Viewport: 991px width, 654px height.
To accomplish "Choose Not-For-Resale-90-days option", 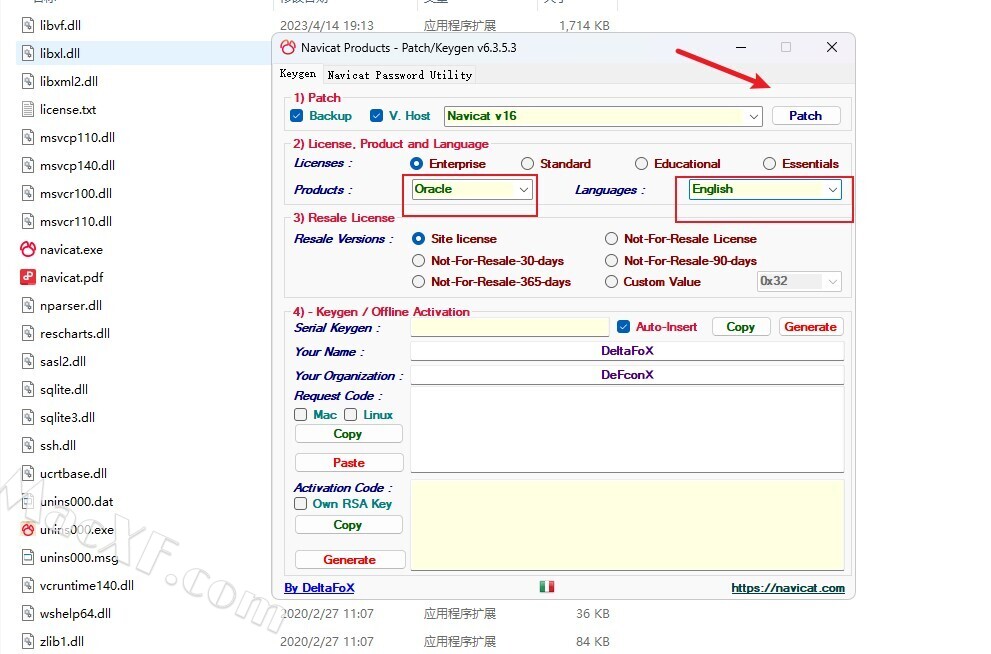I will (611, 260).
